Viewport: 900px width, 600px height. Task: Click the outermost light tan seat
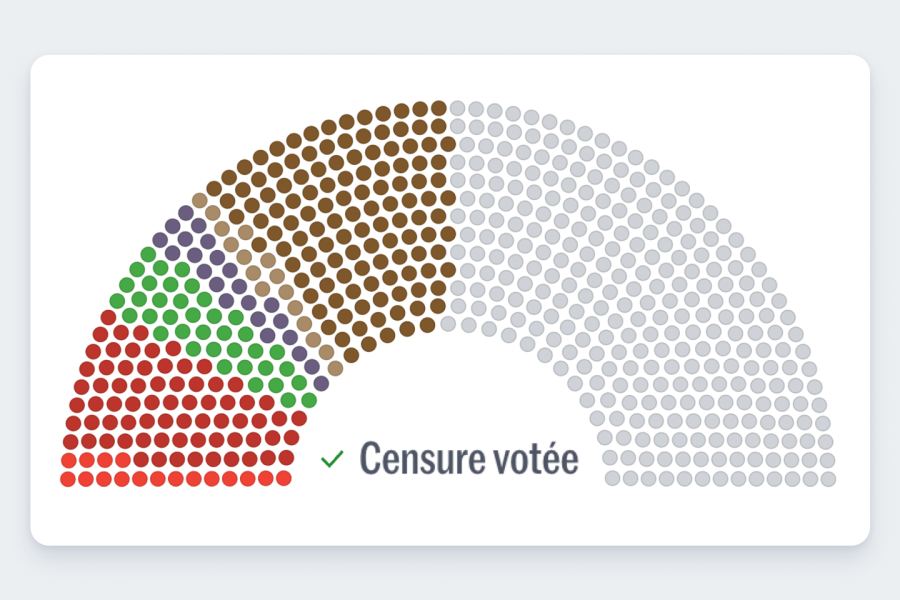199,200
